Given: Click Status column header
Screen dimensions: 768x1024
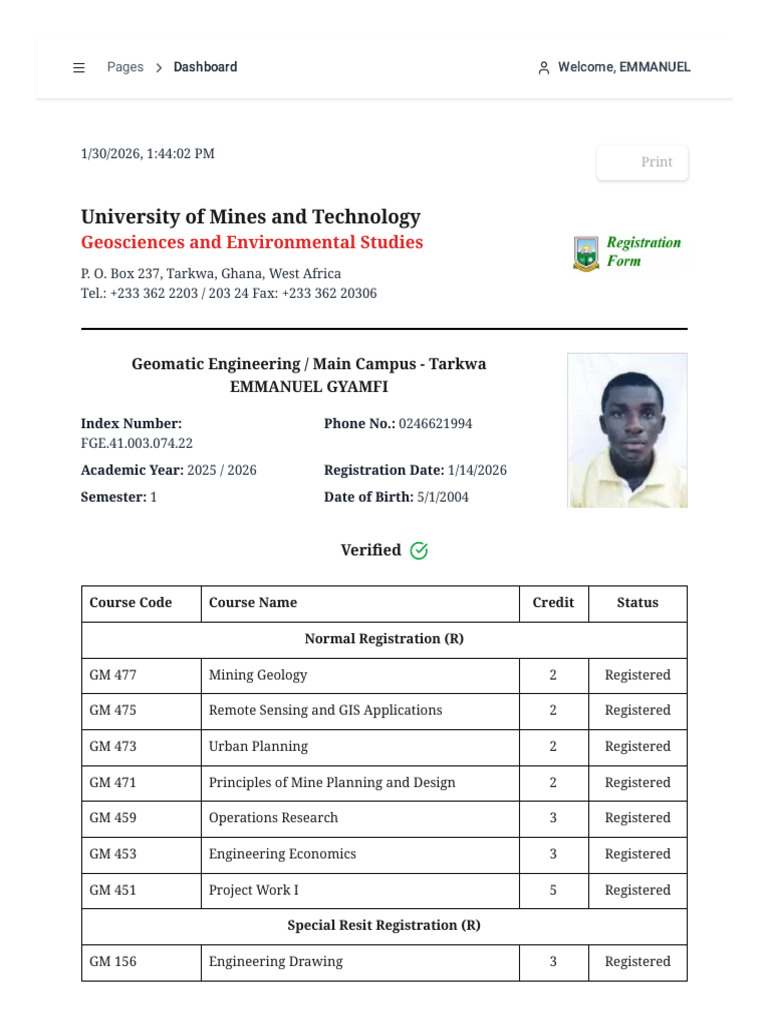Looking at the screenshot, I should click(637, 603).
